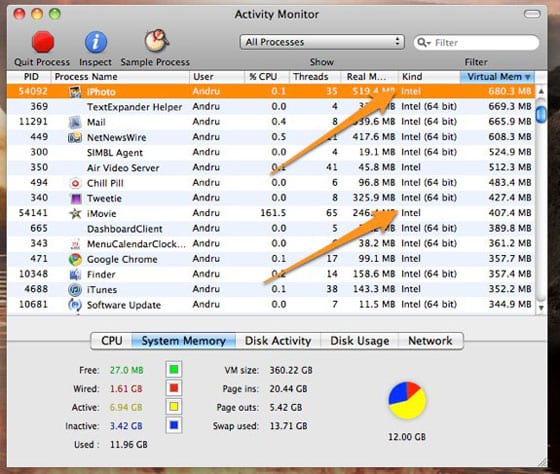Click the yellow Active memory color swatch
Screen dimensions: 560x474
[174, 406]
